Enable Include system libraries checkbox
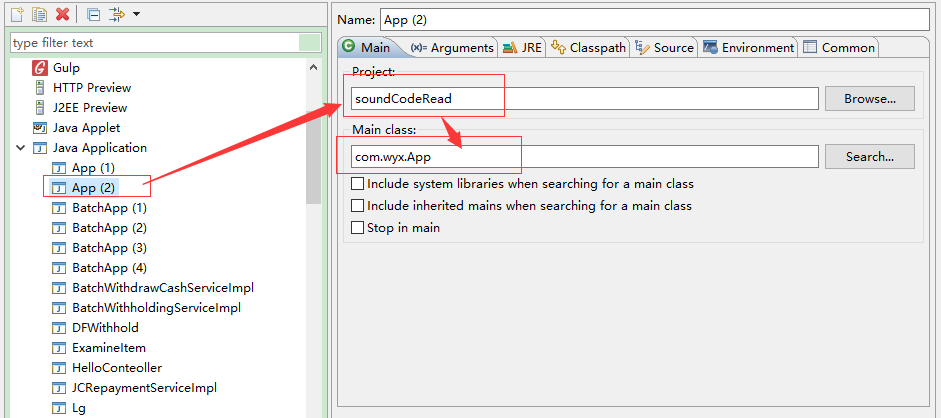941x418 pixels. [x=357, y=184]
